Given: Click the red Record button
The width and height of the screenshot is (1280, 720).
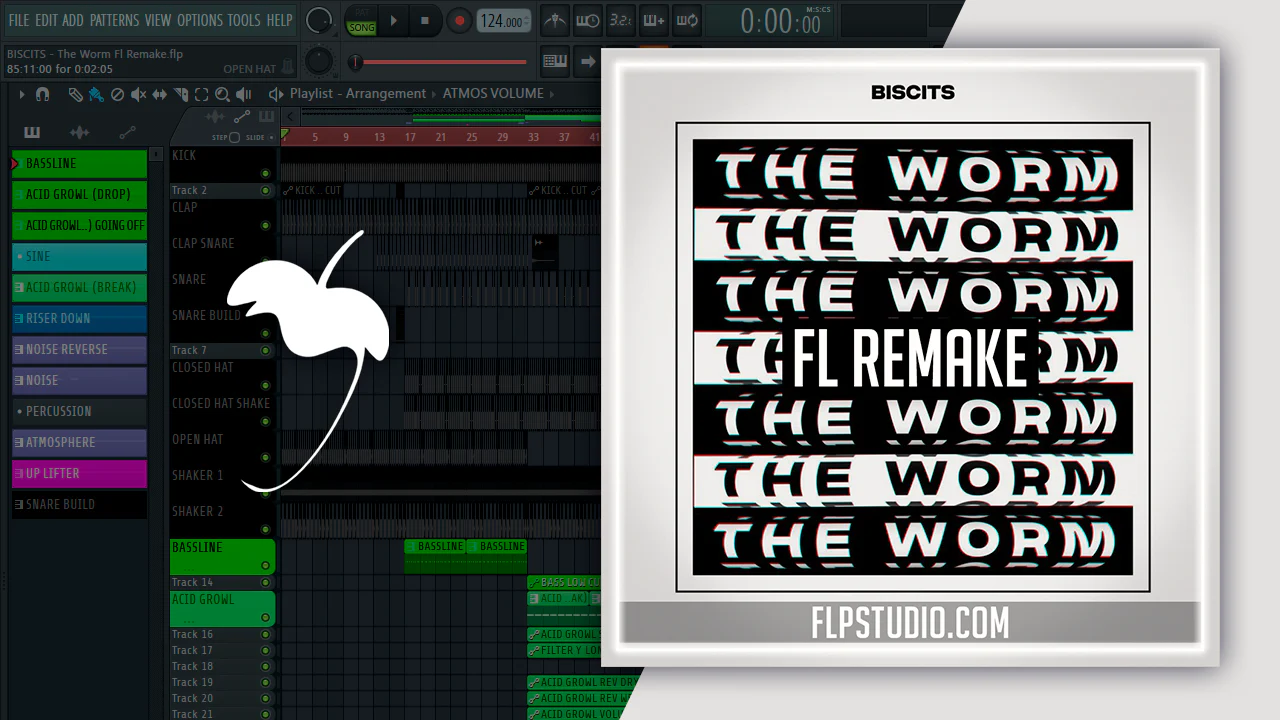Looking at the screenshot, I should [x=459, y=20].
